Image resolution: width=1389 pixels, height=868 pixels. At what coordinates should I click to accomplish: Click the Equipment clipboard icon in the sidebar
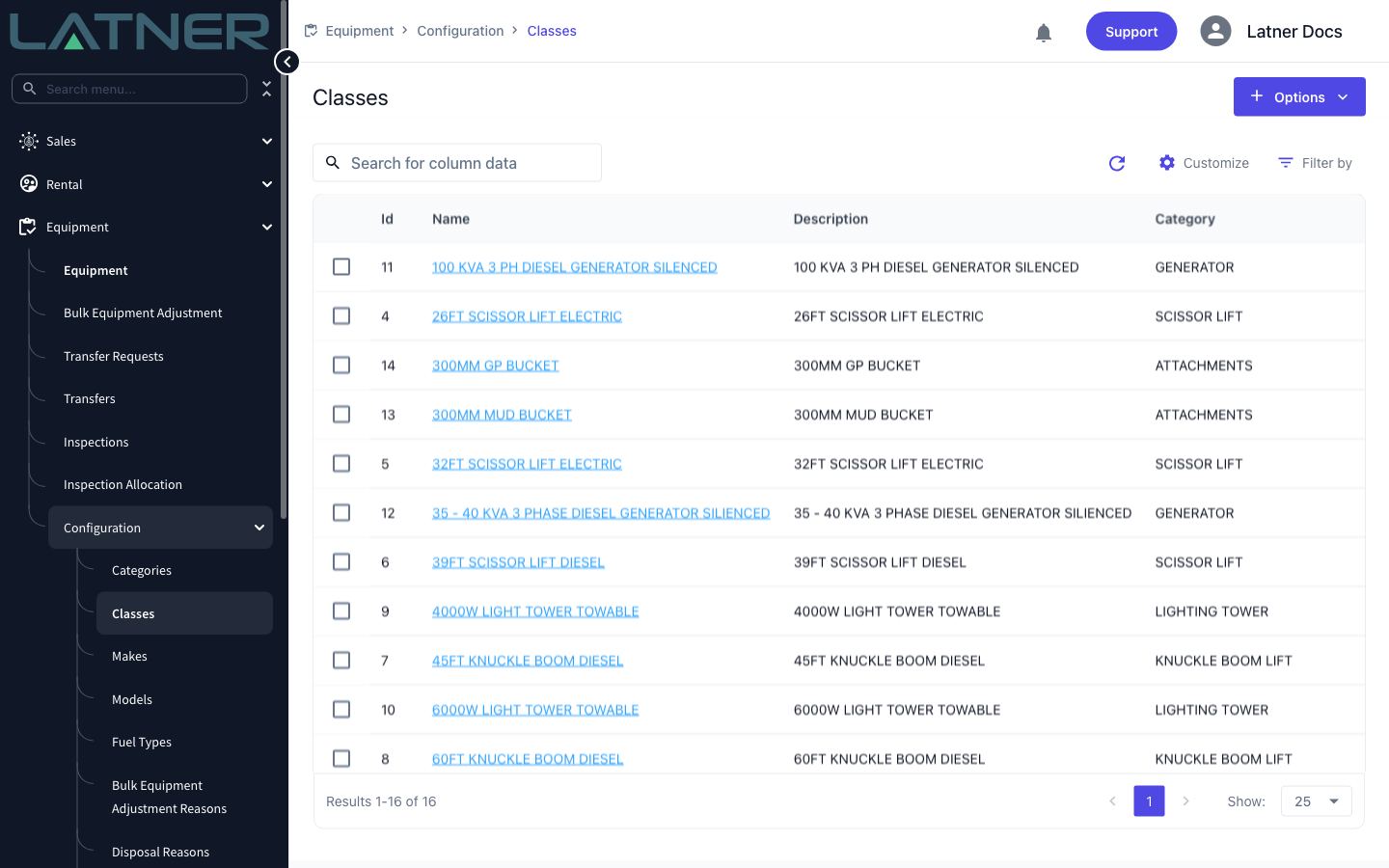(x=28, y=227)
